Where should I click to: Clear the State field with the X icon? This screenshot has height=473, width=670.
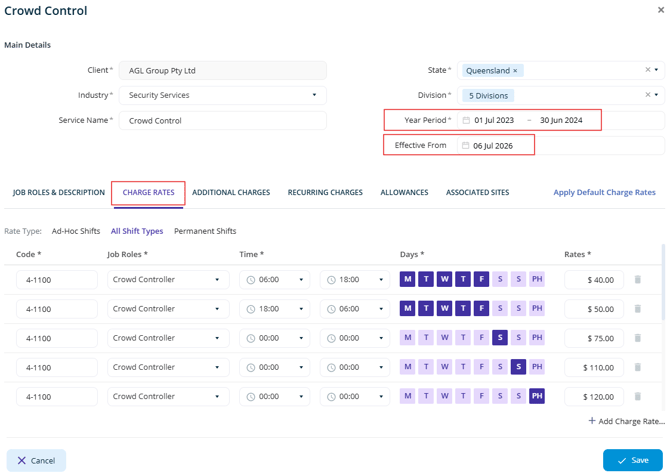click(648, 70)
